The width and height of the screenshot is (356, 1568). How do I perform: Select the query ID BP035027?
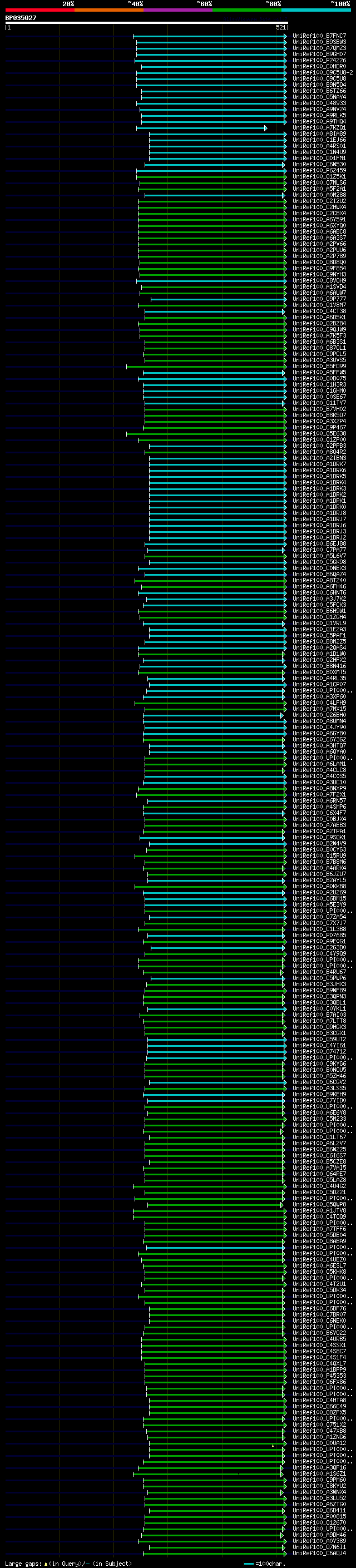coord(21,18)
